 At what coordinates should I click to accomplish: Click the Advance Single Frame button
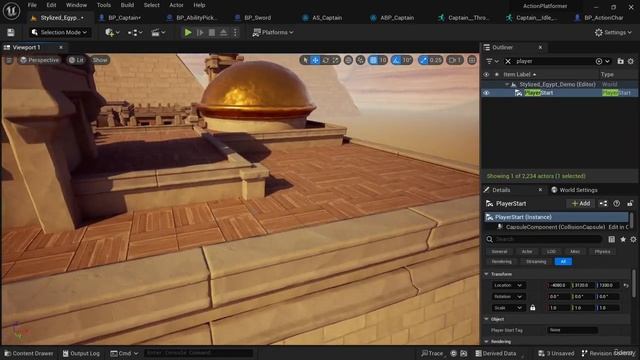click(200, 32)
